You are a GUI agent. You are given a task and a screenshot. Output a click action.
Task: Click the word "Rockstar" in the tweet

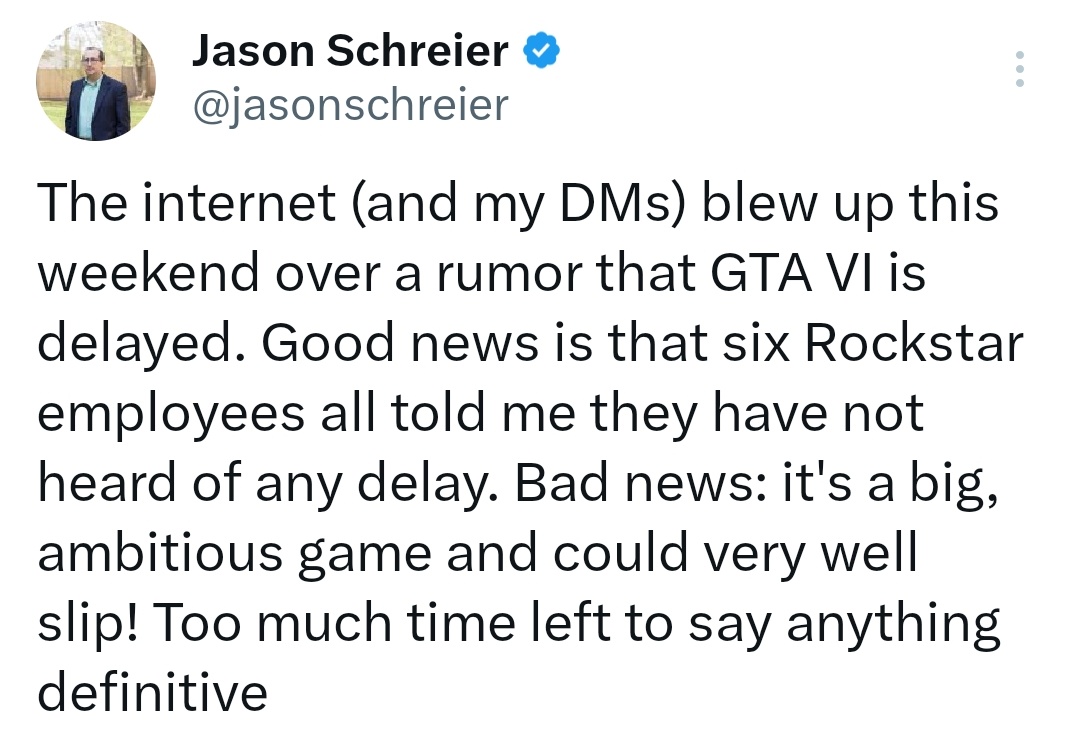click(x=914, y=343)
